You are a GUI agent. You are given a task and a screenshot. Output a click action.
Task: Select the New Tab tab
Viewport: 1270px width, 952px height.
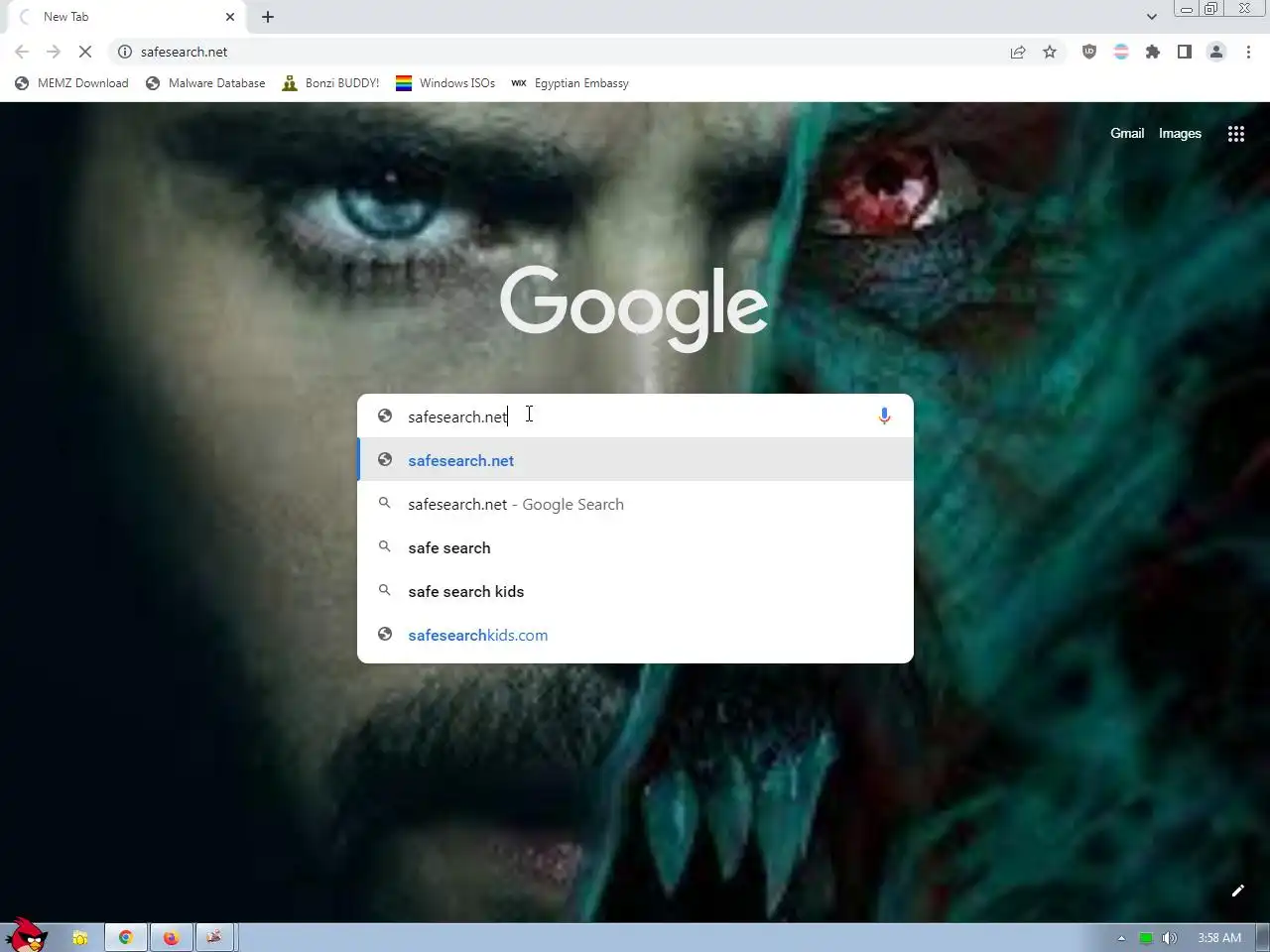coord(125,17)
